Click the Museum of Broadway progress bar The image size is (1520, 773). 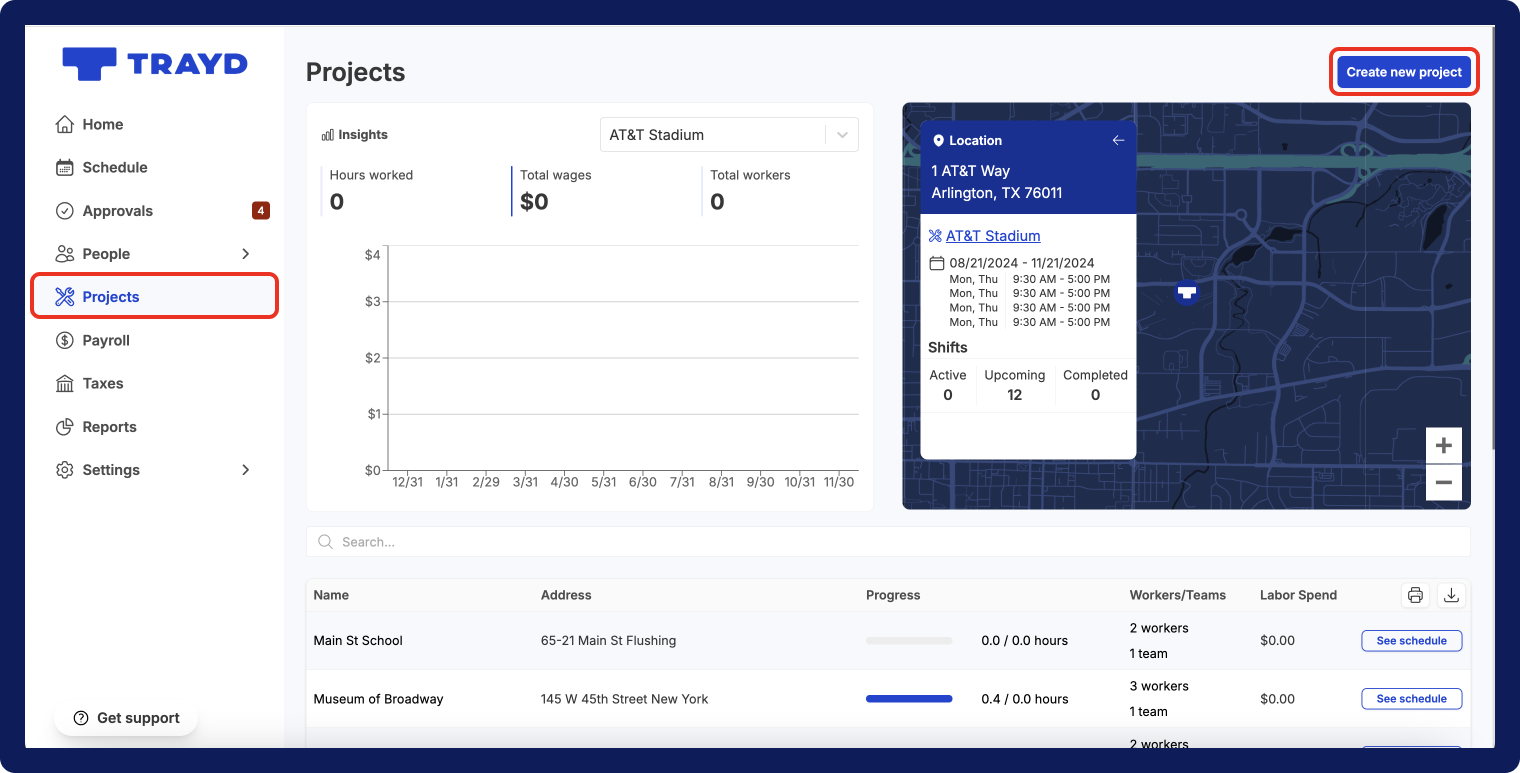pyautogui.click(x=909, y=699)
